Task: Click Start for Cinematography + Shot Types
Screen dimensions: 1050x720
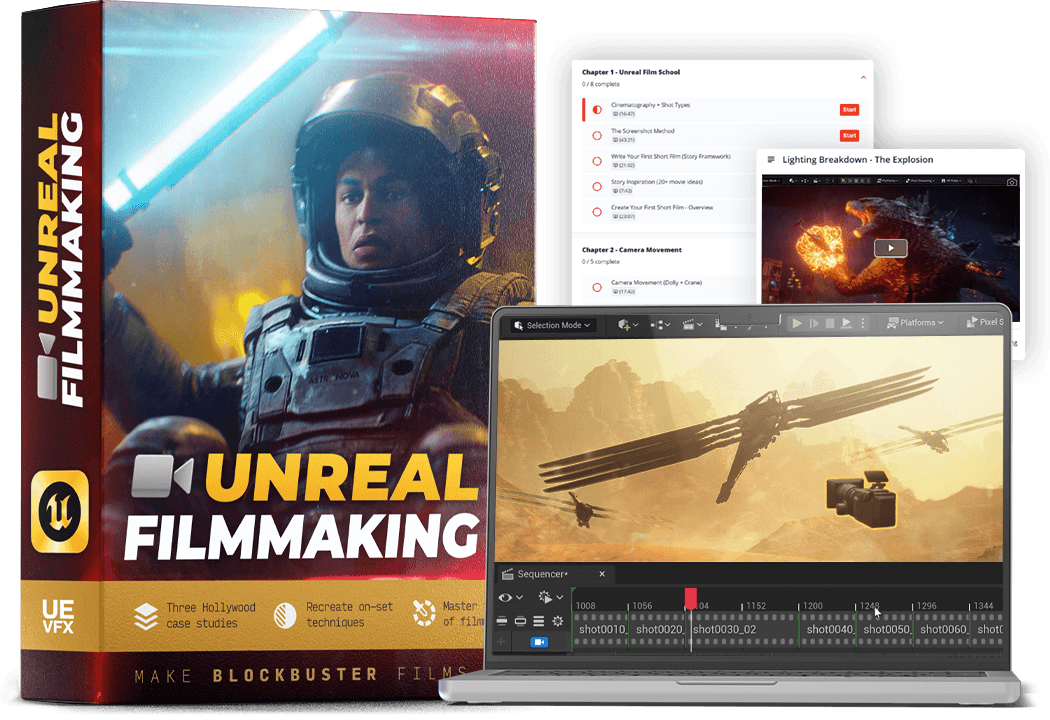Action: [849, 110]
